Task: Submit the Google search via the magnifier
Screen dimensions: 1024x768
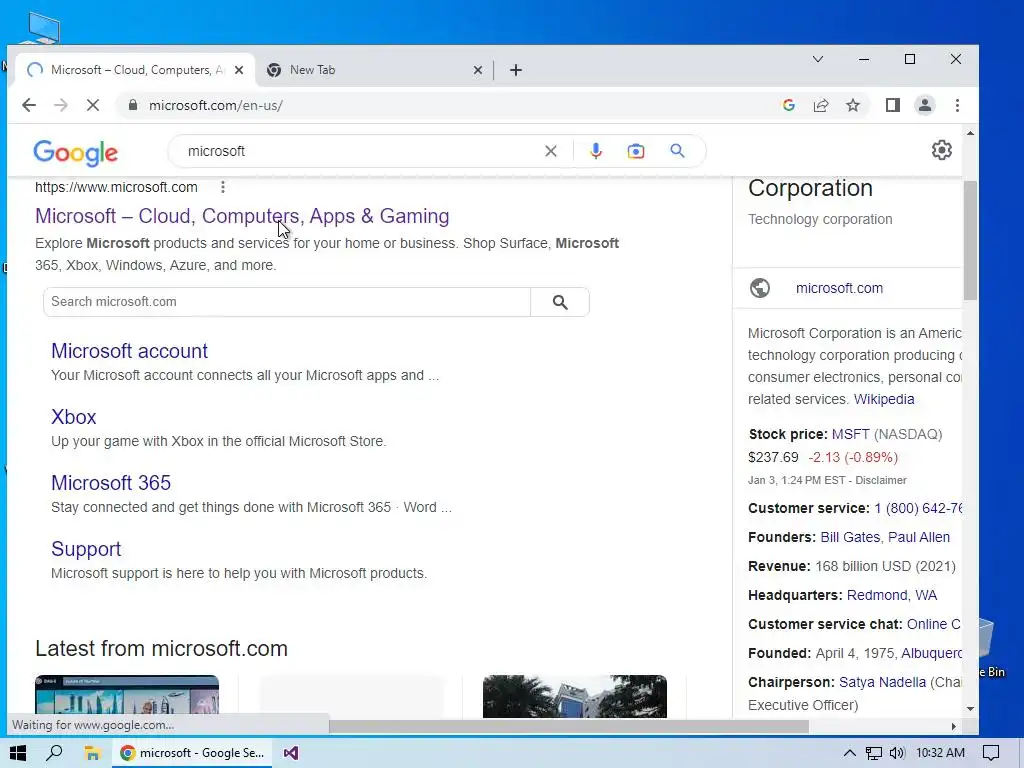Action: point(677,152)
